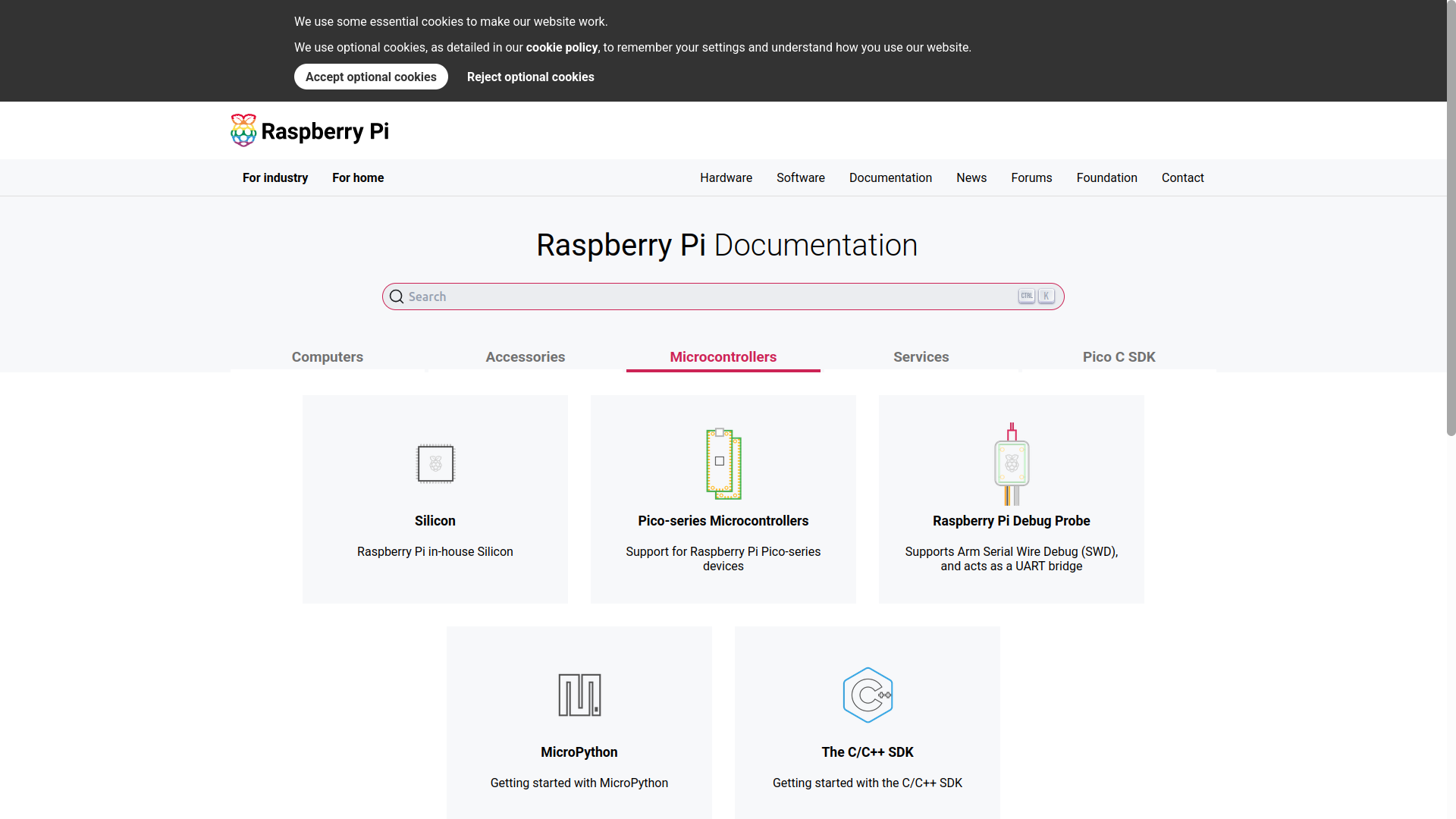Go to Documentation in the navigation
The height and width of the screenshot is (819, 1456).
(890, 177)
